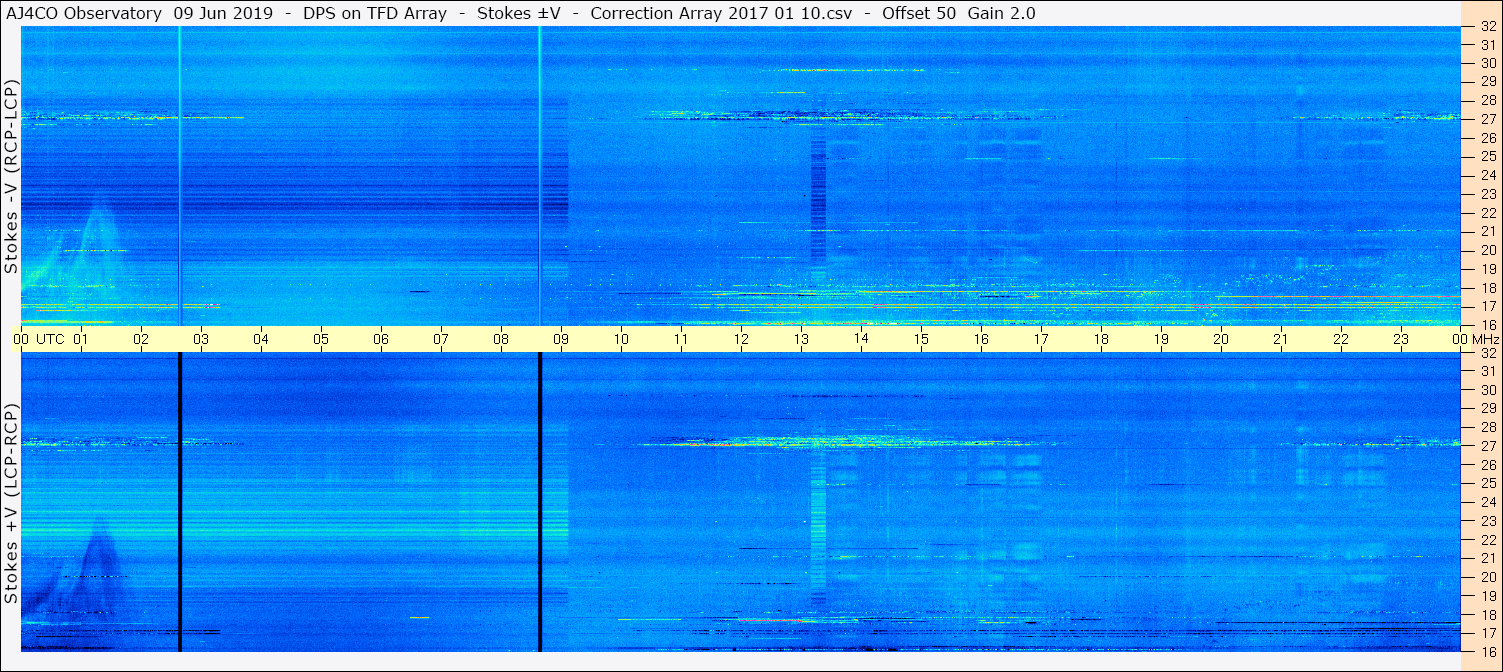Click the black data gap before 09 UTC, lower panel
Image resolution: width=1503 pixels, height=672 pixels.
[540, 502]
